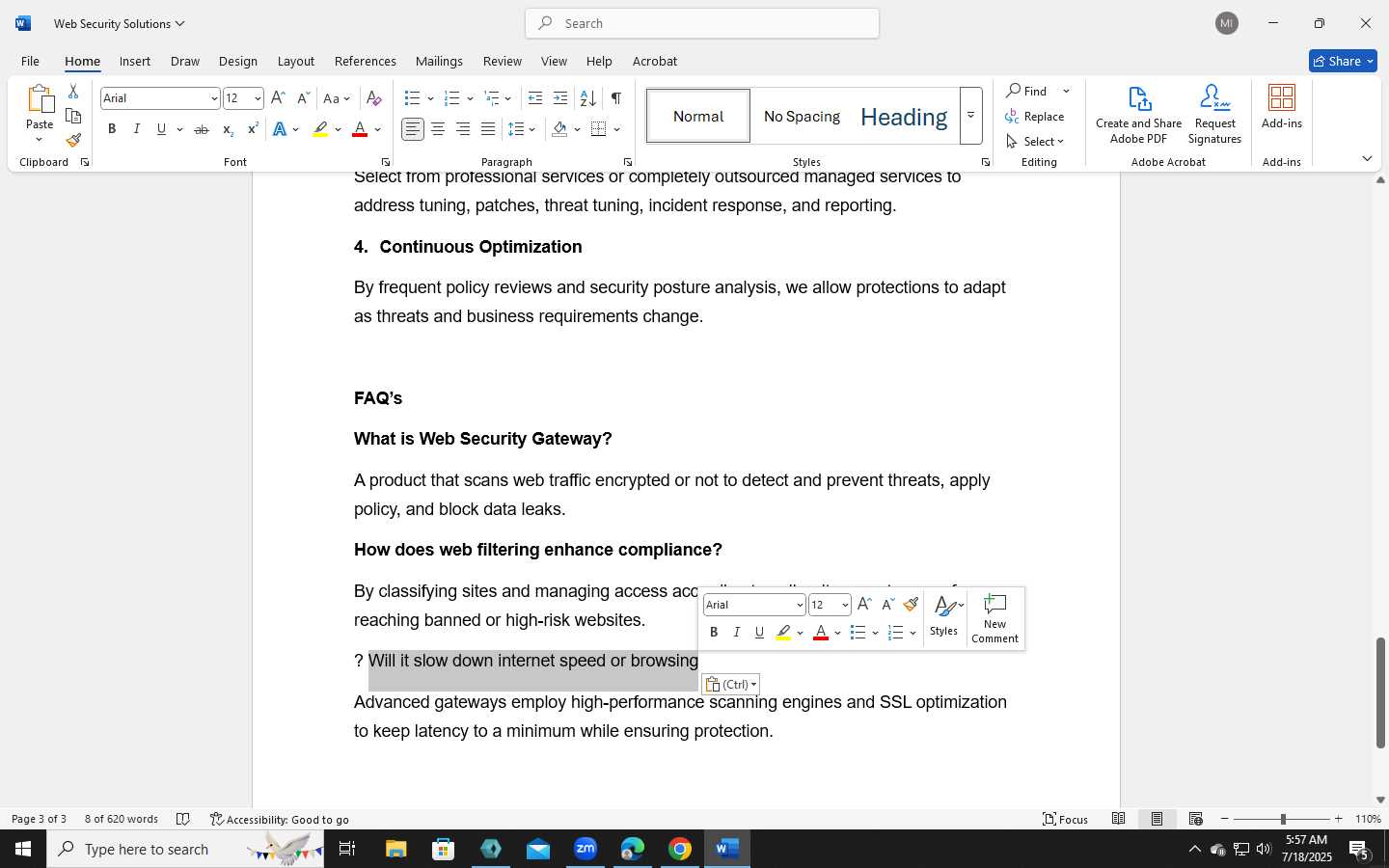The width and height of the screenshot is (1389, 868).
Task: Switch to the Acrobat tab
Action: coord(655,61)
